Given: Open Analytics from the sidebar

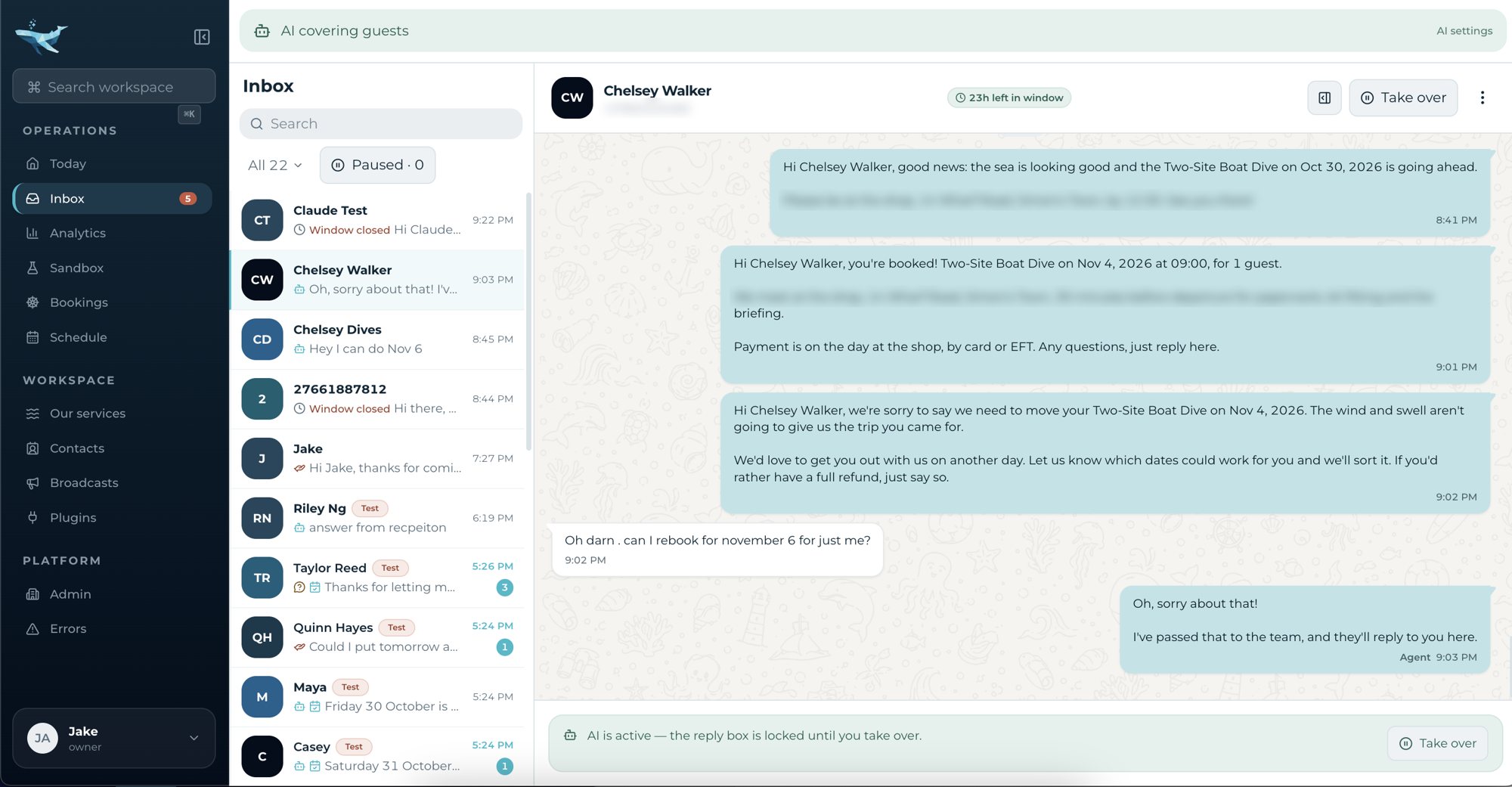Looking at the screenshot, I should [x=112, y=234].
